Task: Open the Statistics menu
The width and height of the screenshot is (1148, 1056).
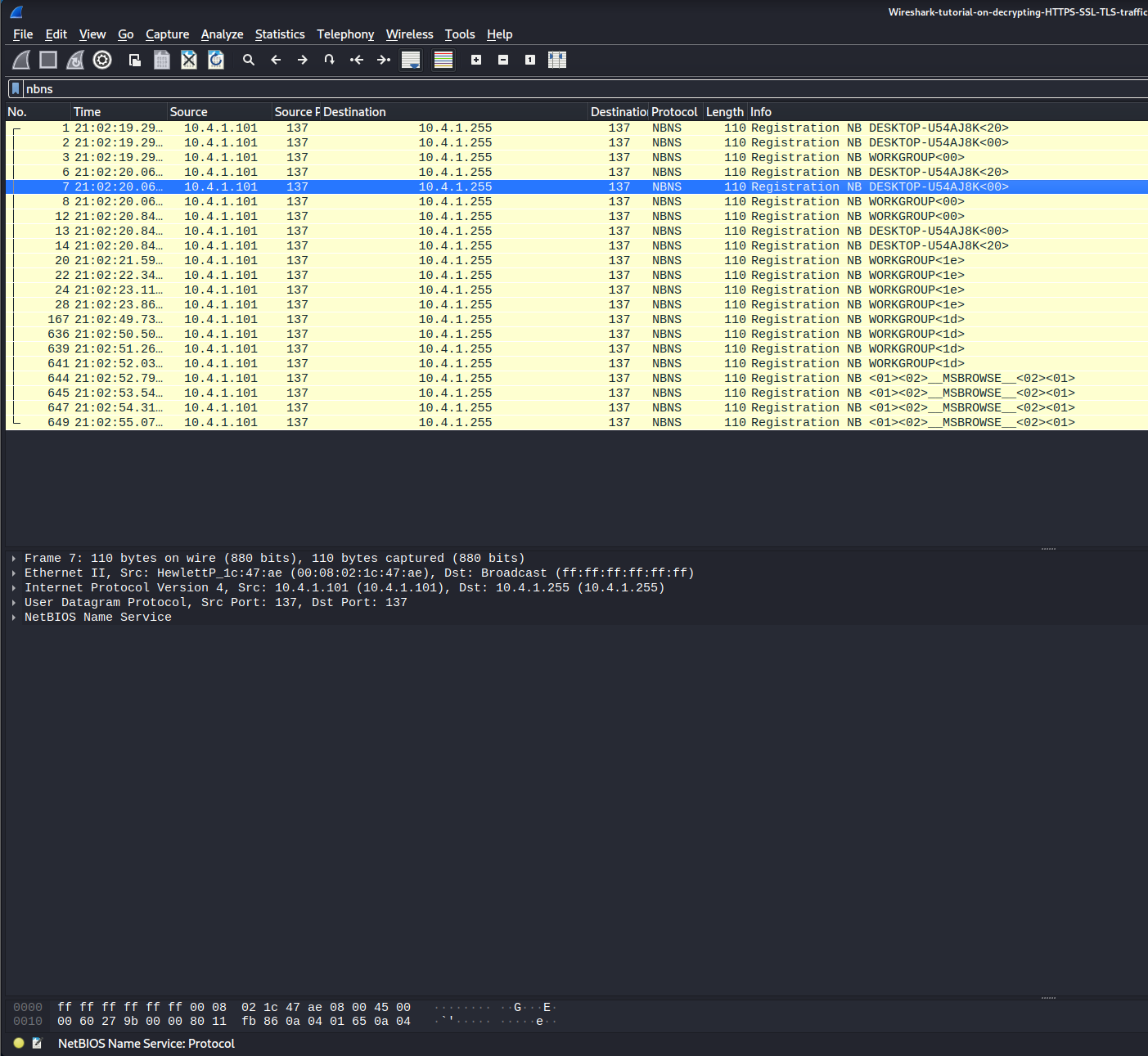Action: (x=280, y=34)
